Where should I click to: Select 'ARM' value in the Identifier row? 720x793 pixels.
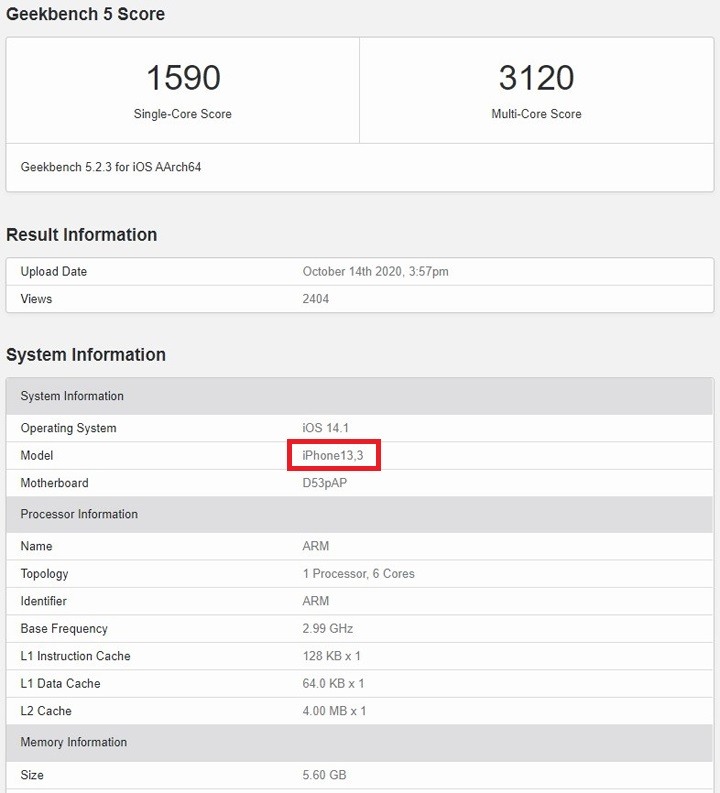coord(316,601)
